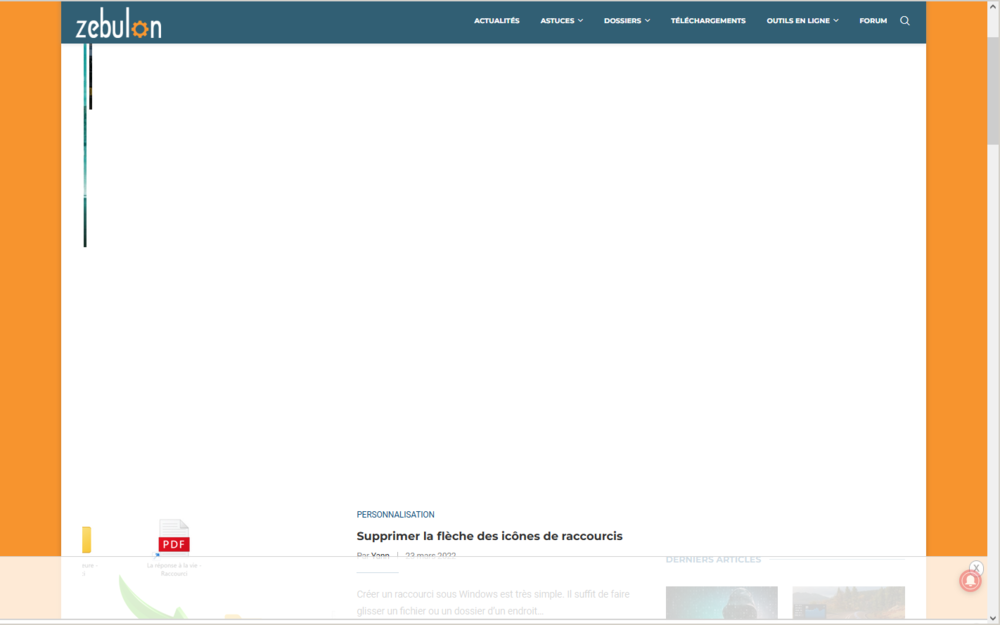Click the article title about removing shortcut arrows
The width and height of the screenshot is (1000, 625).
(490, 536)
